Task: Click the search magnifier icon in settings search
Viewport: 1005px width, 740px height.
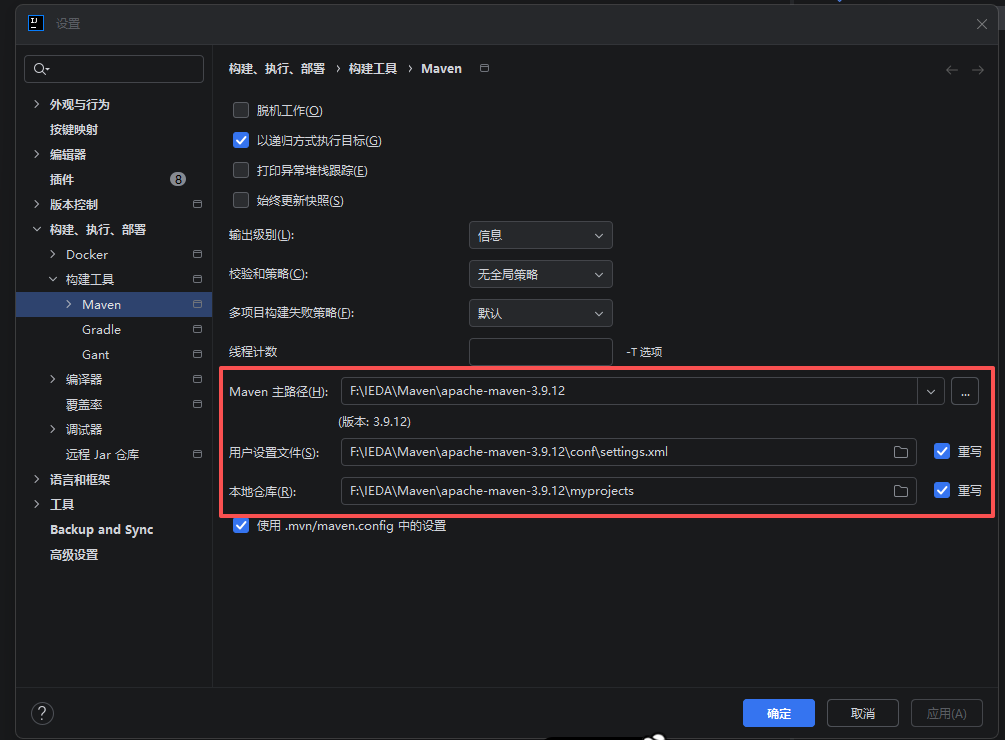Action: pyautogui.click(x=41, y=69)
